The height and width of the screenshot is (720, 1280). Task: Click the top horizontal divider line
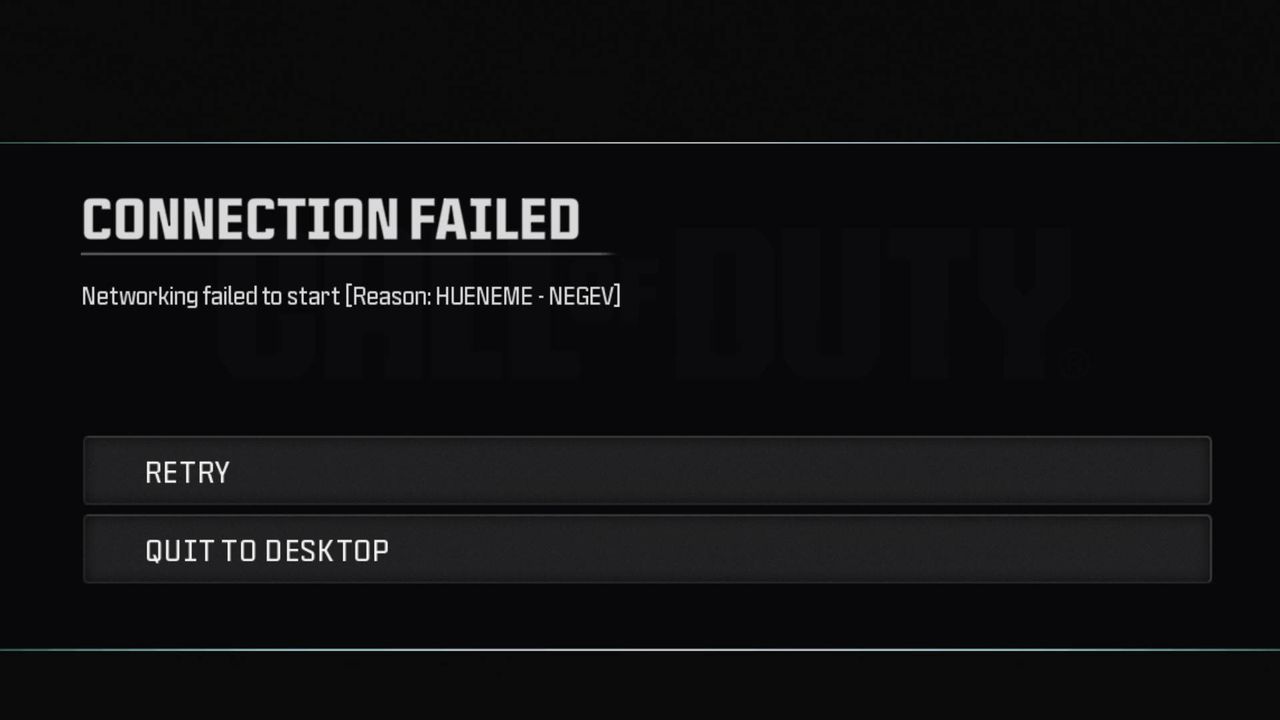[640, 143]
